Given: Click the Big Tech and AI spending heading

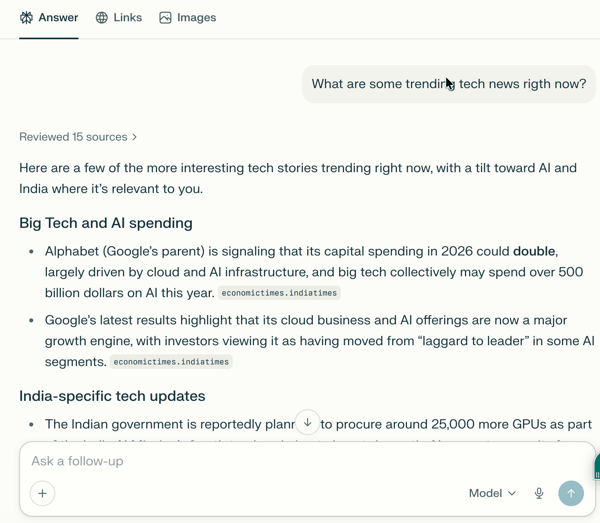Looking at the screenshot, I should click(x=106, y=223).
